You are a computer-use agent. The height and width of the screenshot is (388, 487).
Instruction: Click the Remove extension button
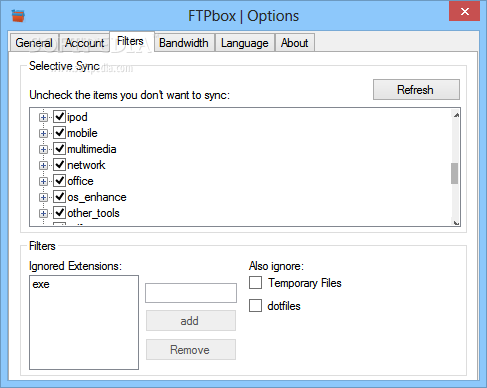pyautogui.click(x=191, y=350)
